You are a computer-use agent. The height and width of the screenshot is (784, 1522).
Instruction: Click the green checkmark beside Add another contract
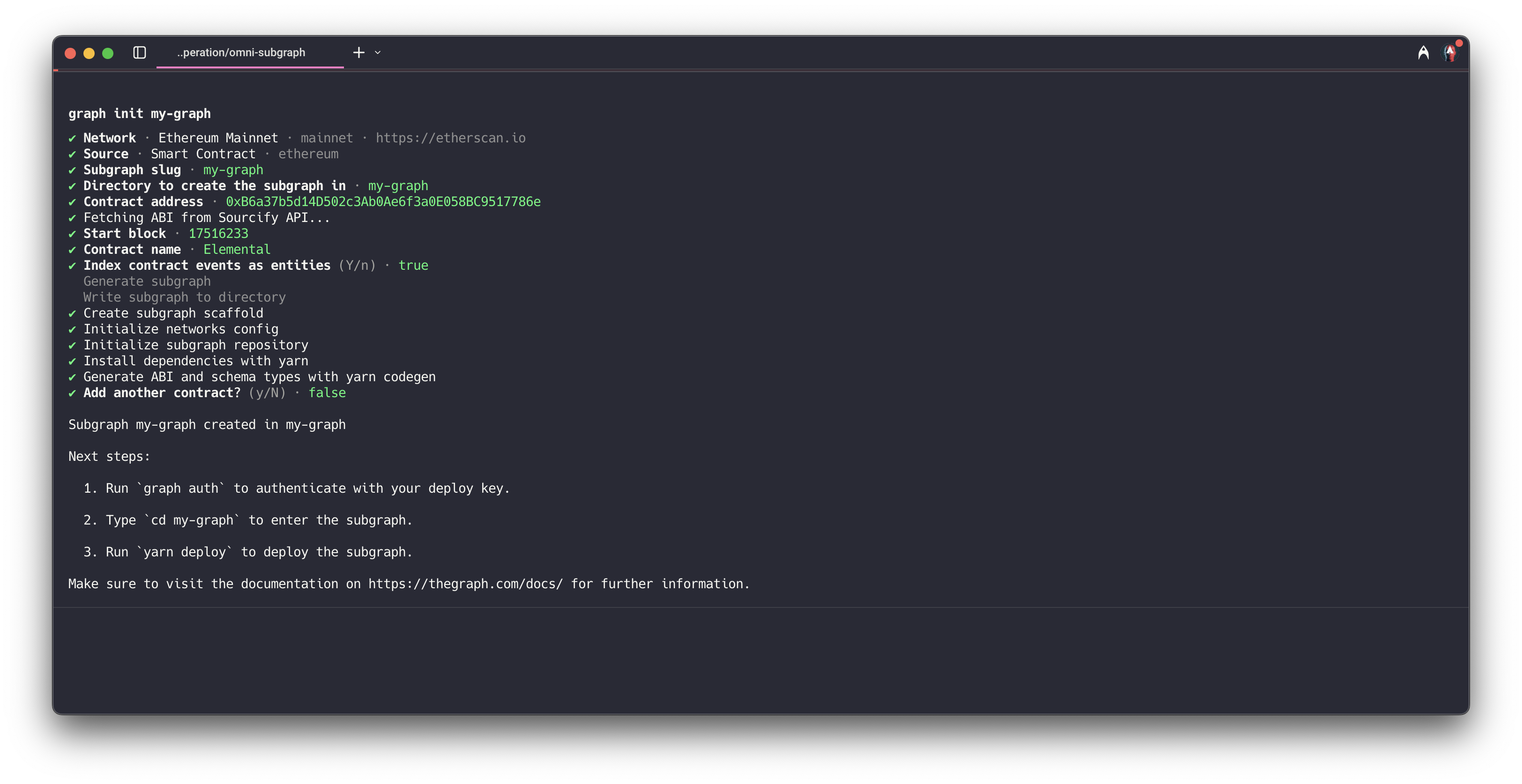(72, 393)
